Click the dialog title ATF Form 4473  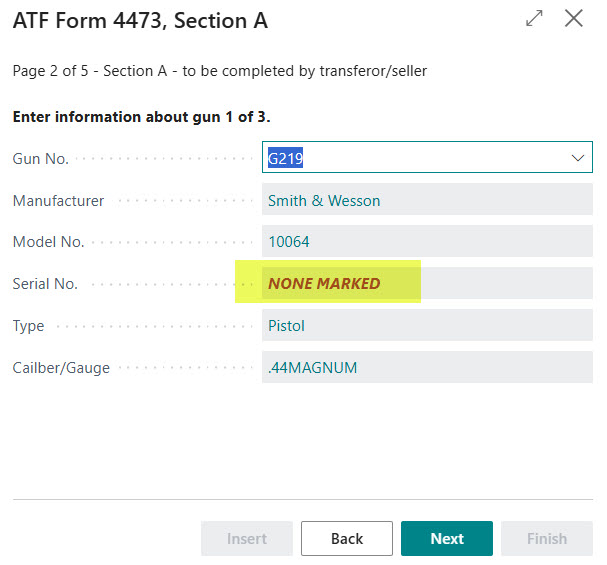(x=140, y=20)
